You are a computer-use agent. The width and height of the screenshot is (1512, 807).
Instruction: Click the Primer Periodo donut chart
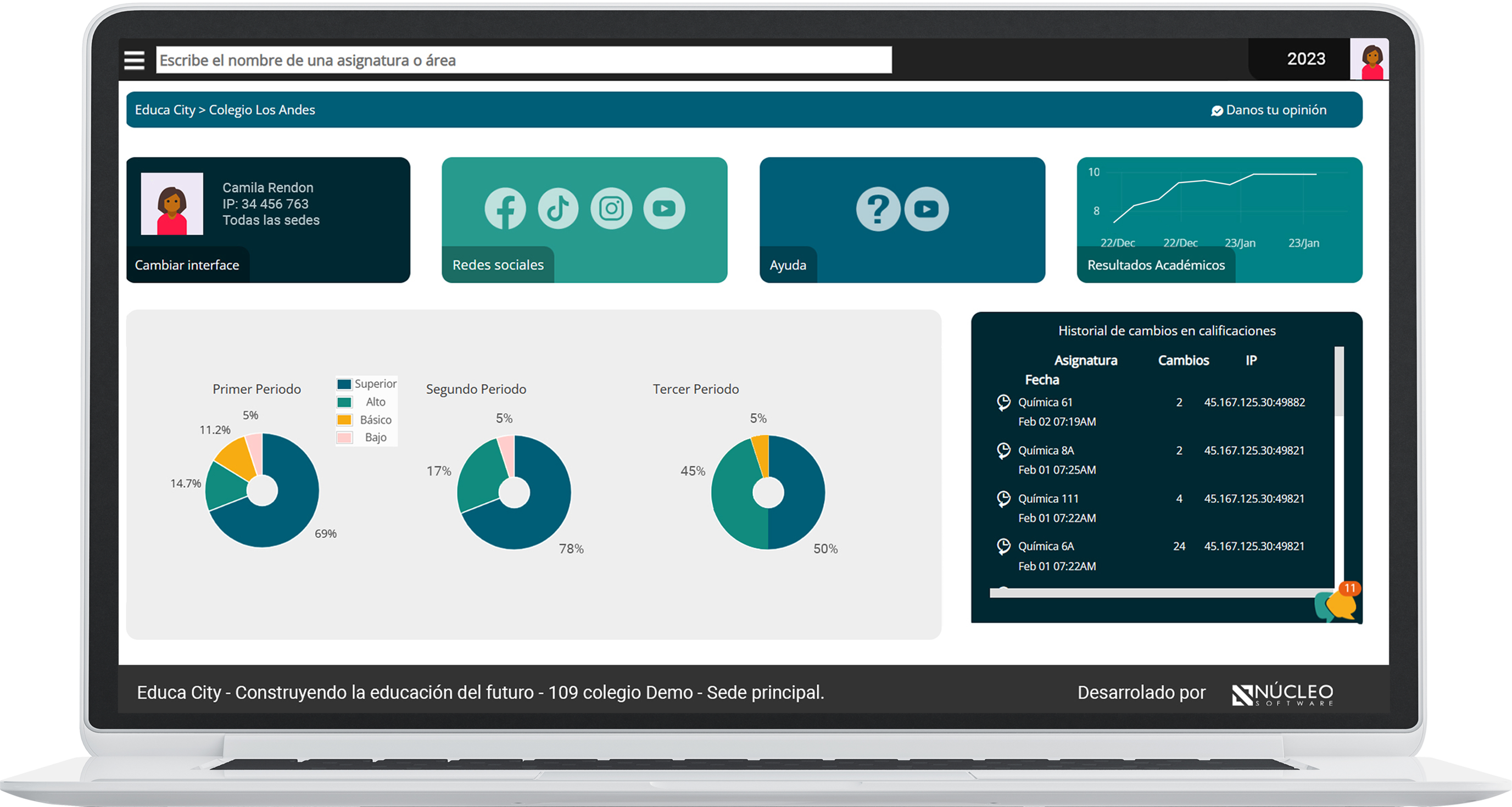262,491
